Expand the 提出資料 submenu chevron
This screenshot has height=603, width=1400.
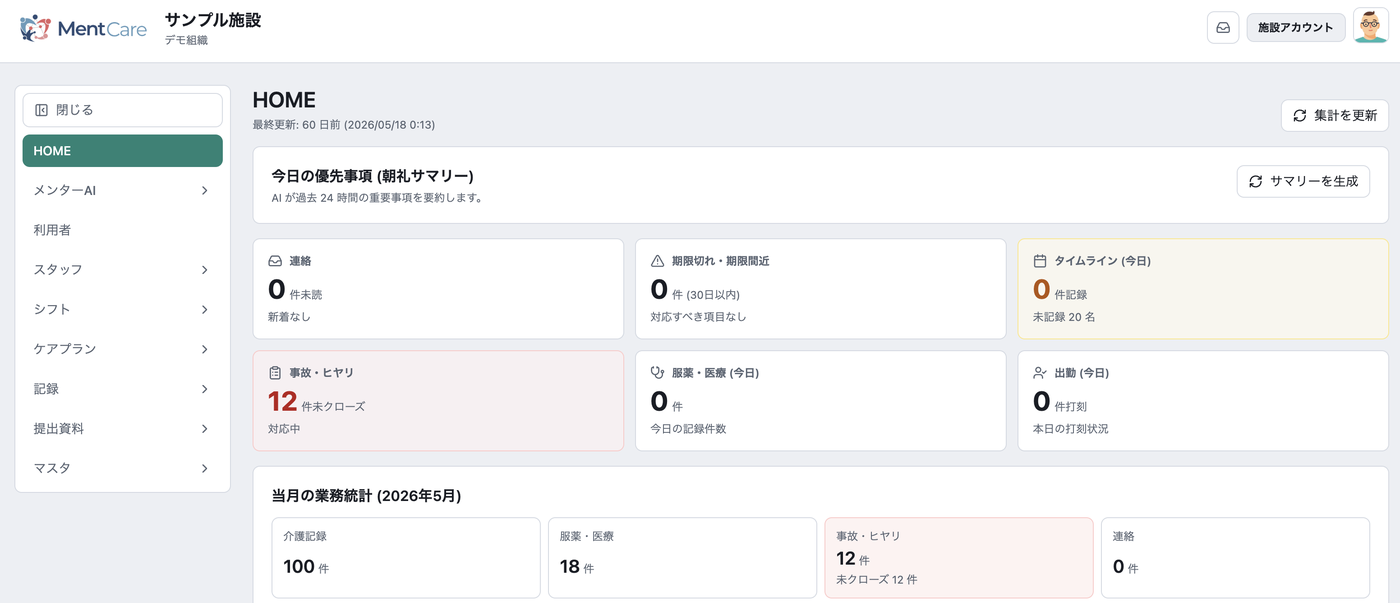(204, 429)
